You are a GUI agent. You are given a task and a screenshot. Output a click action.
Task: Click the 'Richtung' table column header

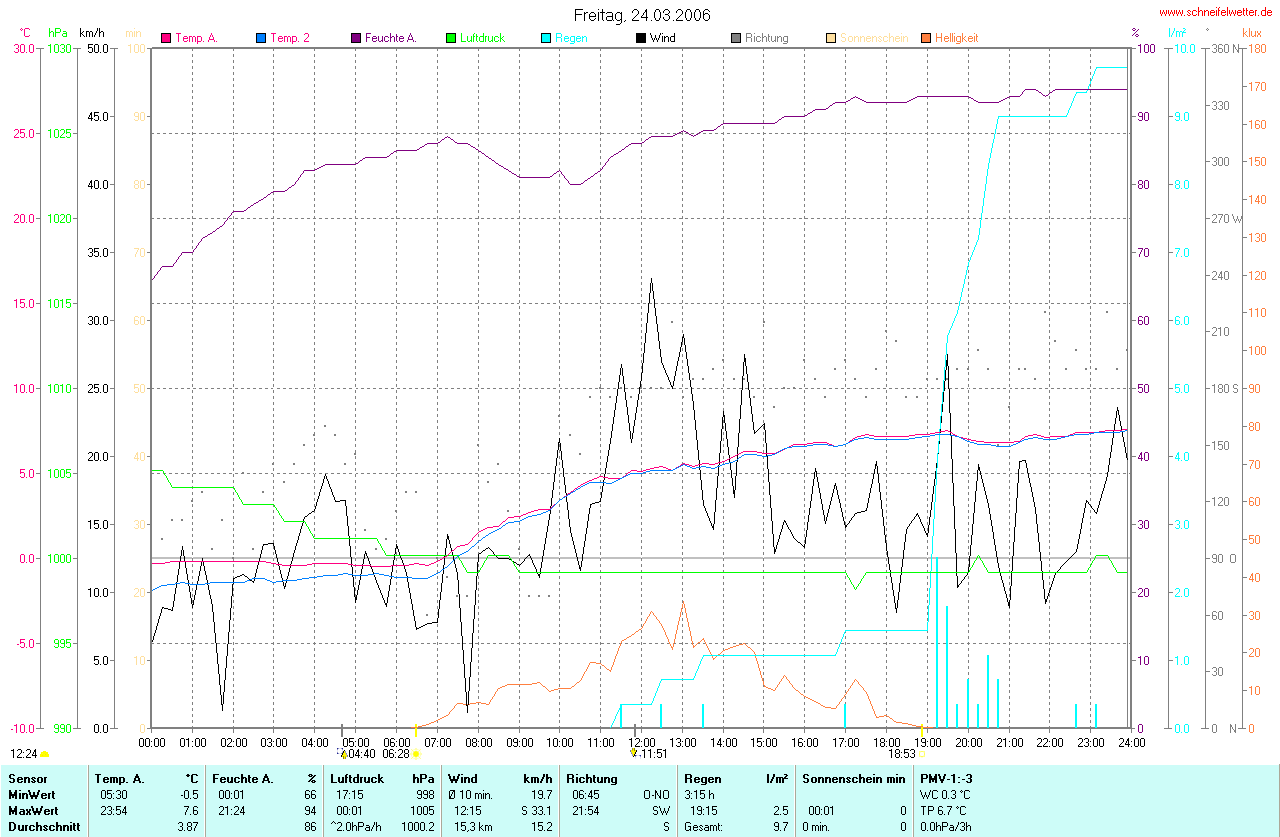[592, 778]
